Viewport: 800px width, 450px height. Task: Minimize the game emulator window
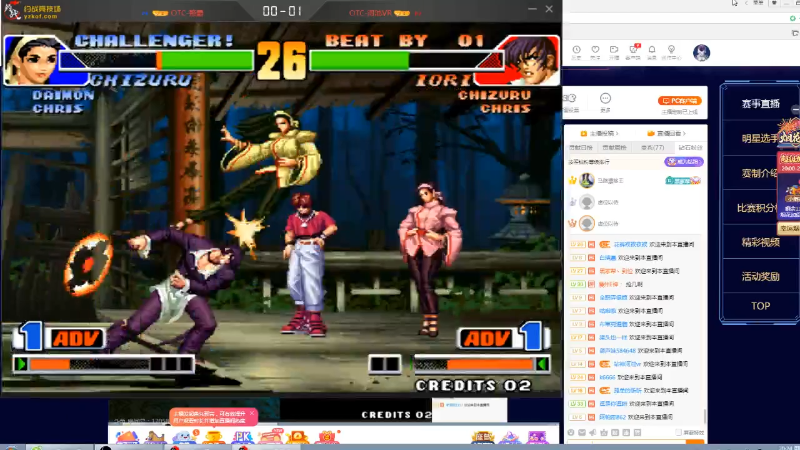pyautogui.click(x=532, y=9)
